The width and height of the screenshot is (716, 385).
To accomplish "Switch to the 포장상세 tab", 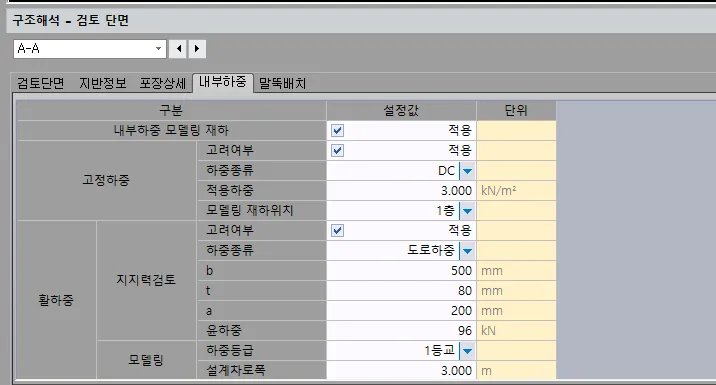I will point(163,83).
